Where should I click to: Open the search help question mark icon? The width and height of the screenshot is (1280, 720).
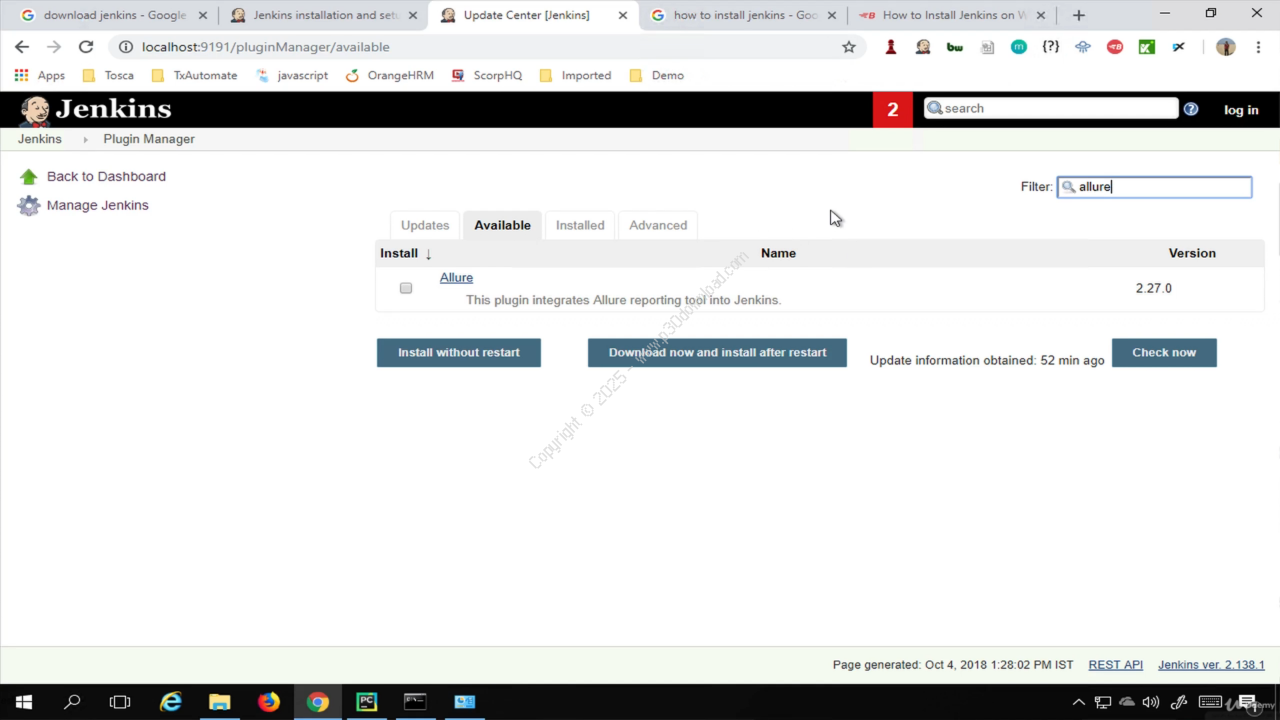(1191, 109)
